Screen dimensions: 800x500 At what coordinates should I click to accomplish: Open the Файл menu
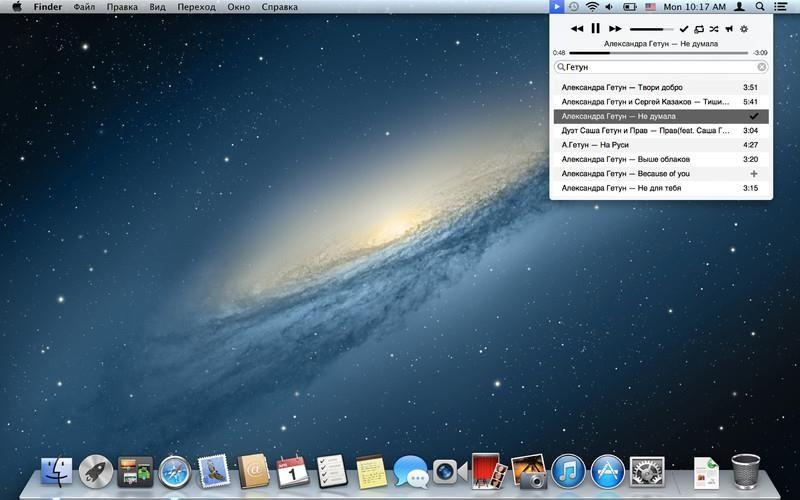tap(84, 7)
